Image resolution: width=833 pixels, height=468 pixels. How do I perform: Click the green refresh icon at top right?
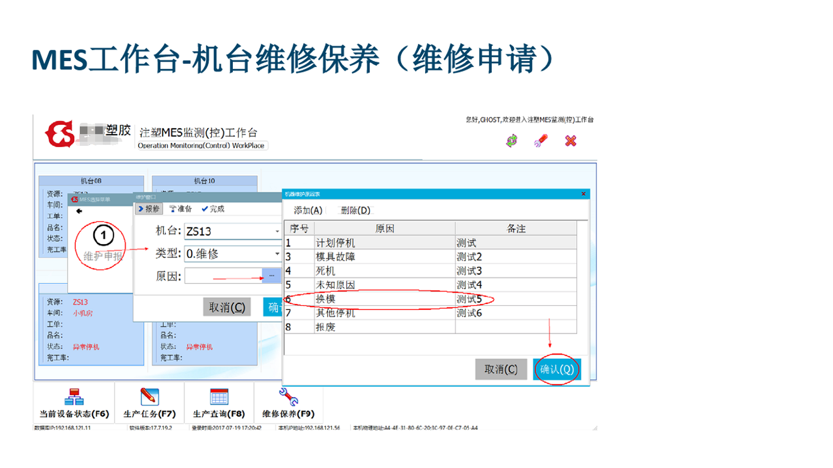point(512,141)
